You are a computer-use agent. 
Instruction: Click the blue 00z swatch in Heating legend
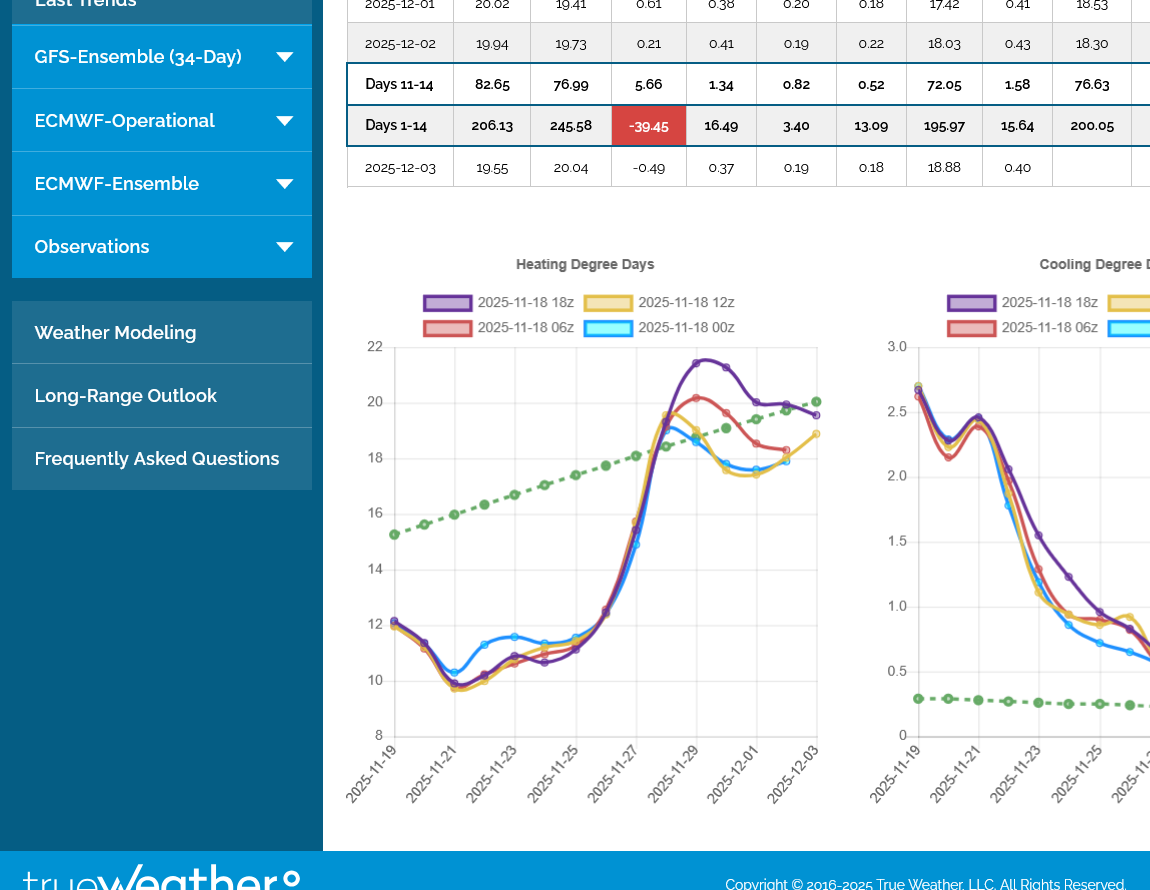pos(608,328)
